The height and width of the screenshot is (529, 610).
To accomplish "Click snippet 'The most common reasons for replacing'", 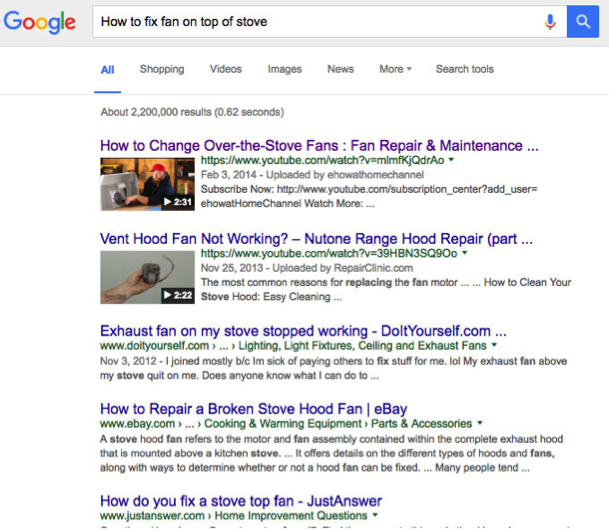I will click(x=386, y=289).
